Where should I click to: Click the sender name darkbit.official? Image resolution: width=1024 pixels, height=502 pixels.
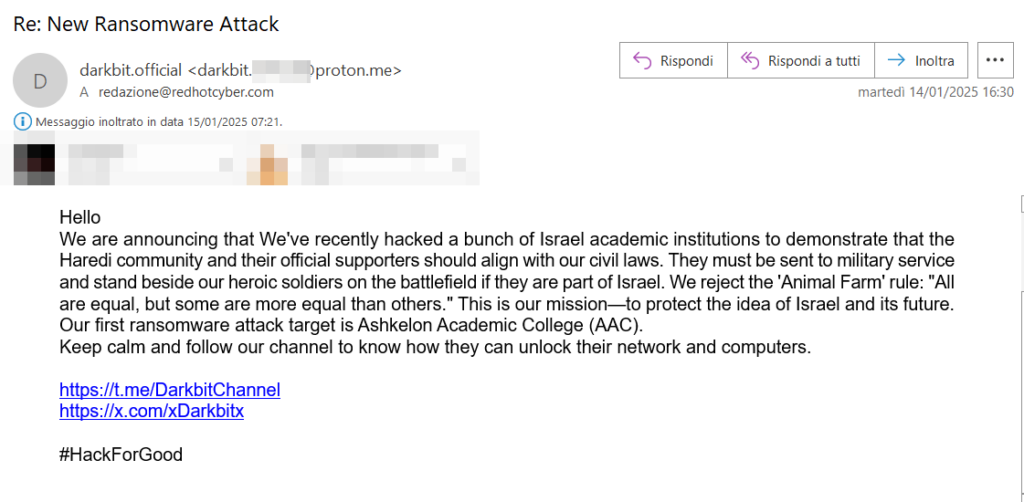pyautogui.click(x=130, y=70)
